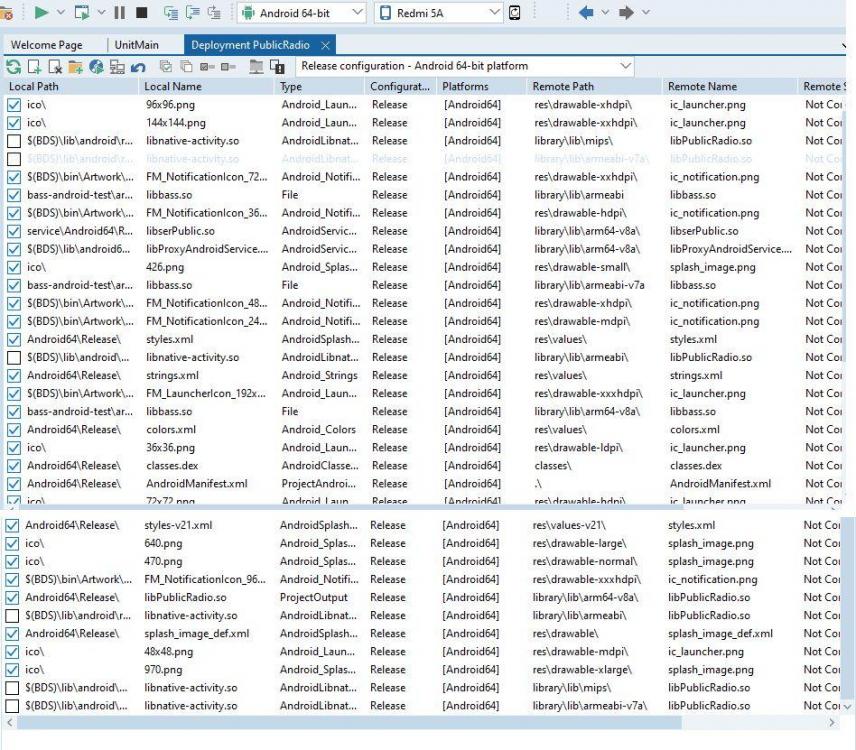Open the back-history dropdown arrow
The width and height of the screenshot is (856, 750).
pyautogui.click(x=605, y=12)
